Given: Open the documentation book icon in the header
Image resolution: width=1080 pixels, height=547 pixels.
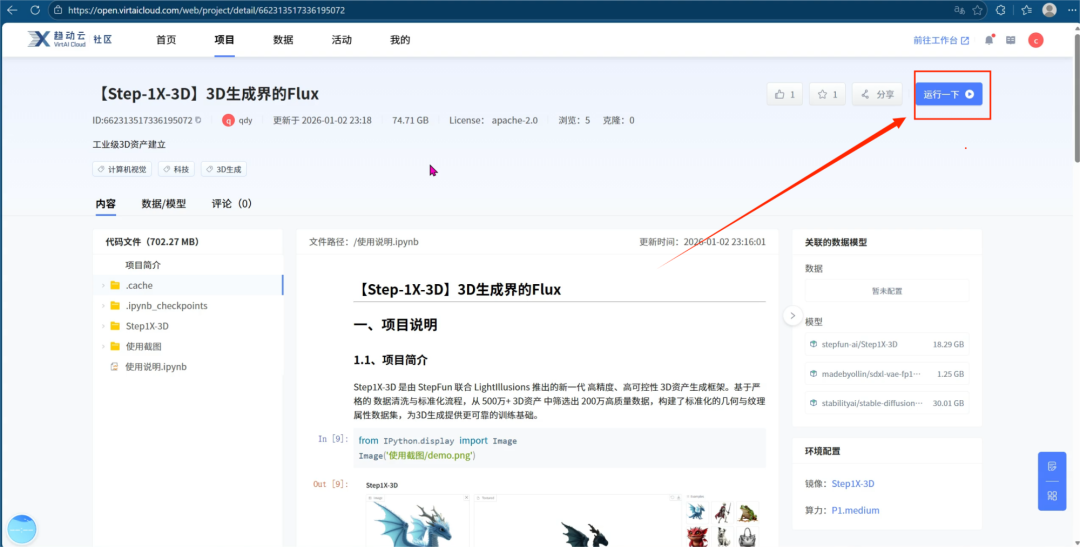Looking at the screenshot, I should click(1010, 40).
